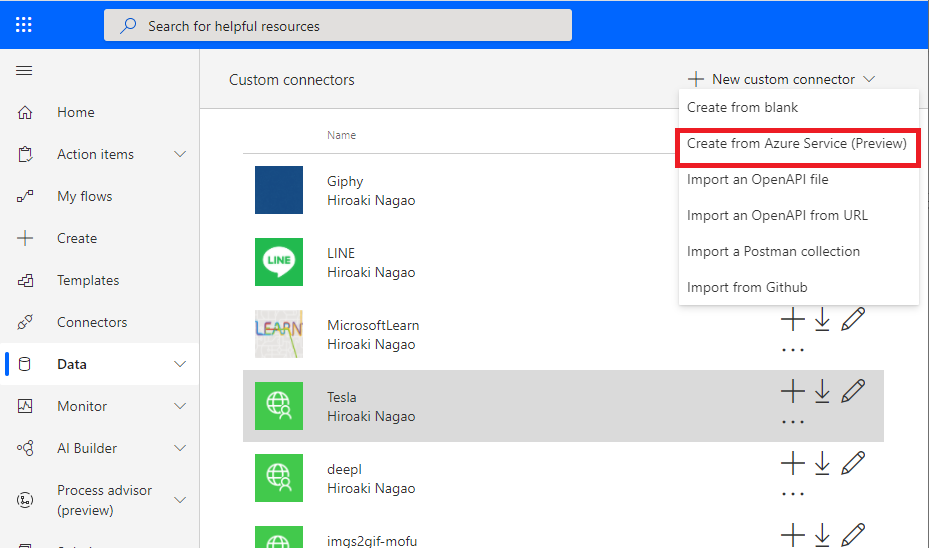Expand the Monitor chevron
Image resolution: width=930 pixels, height=548 pixels.
(180, 406)
